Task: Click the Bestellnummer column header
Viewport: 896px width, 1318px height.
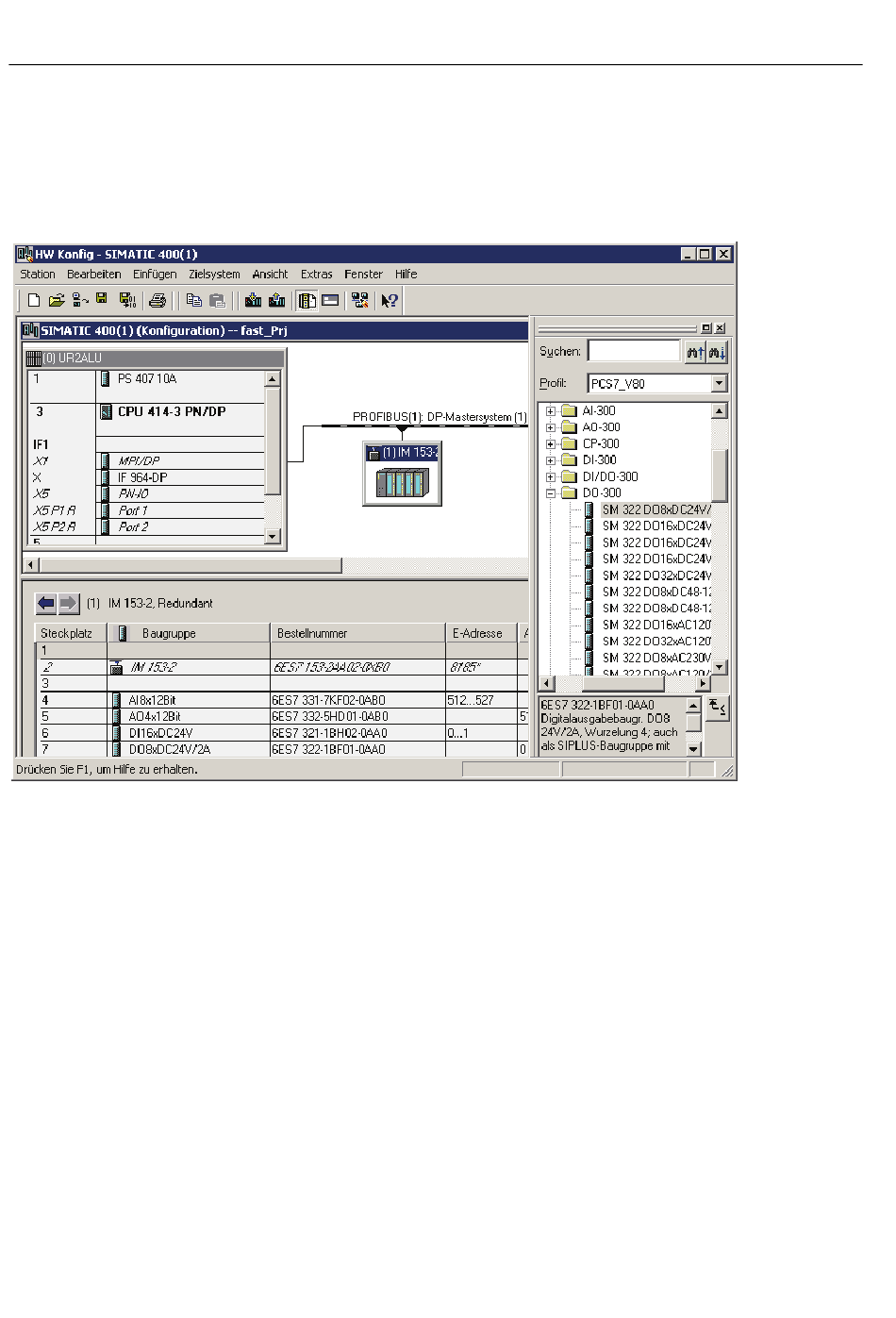Action: point(357,634)
